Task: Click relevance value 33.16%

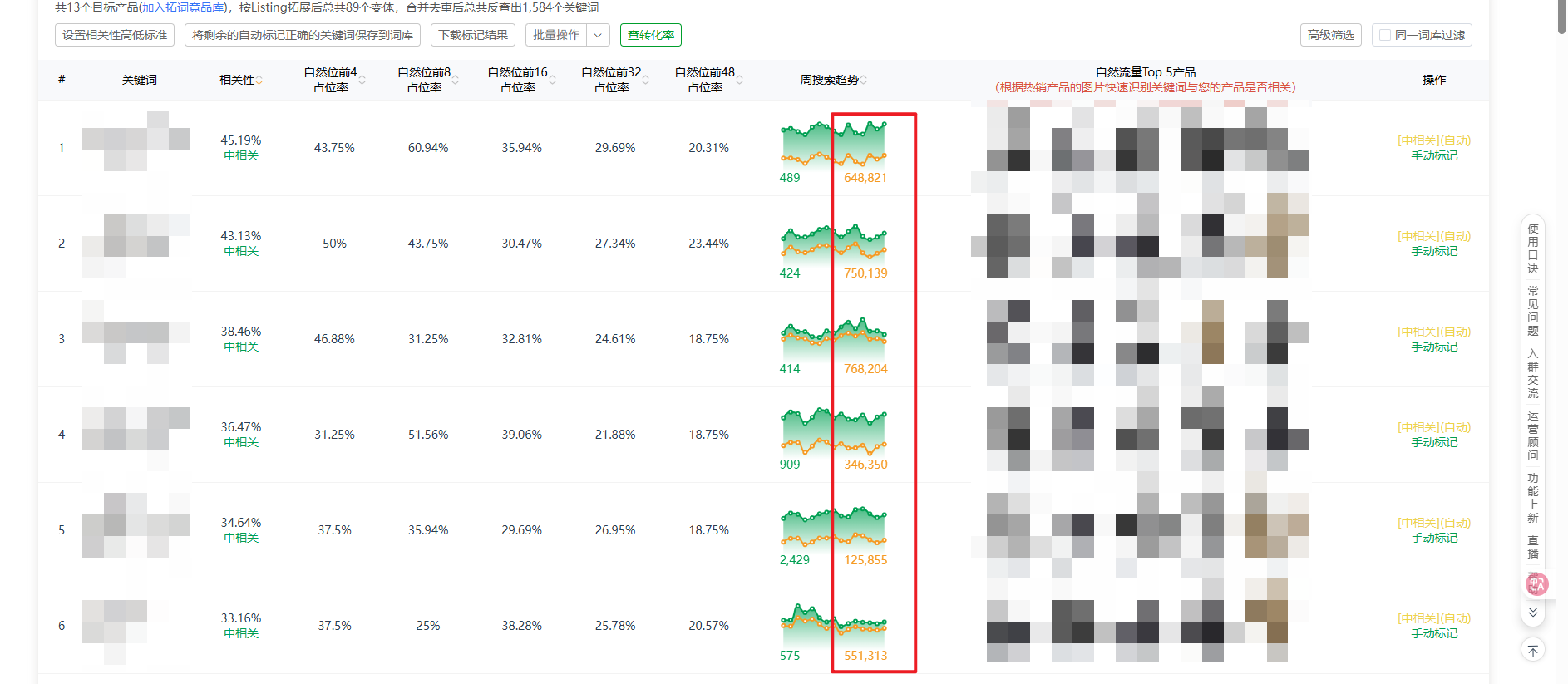Action: (x=241, y=618)
